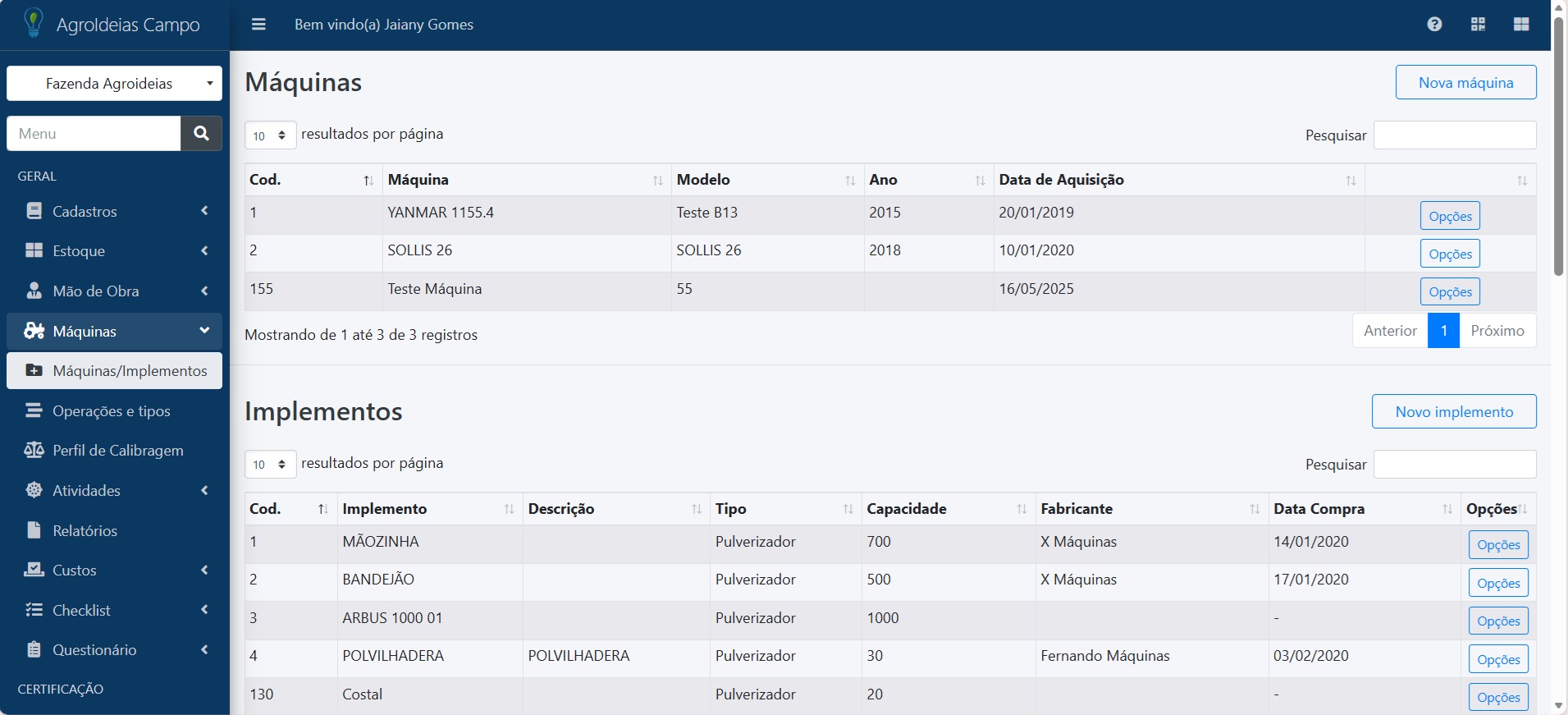
Task: Open Operações e tipos menu item
Action: click(112, 410)
